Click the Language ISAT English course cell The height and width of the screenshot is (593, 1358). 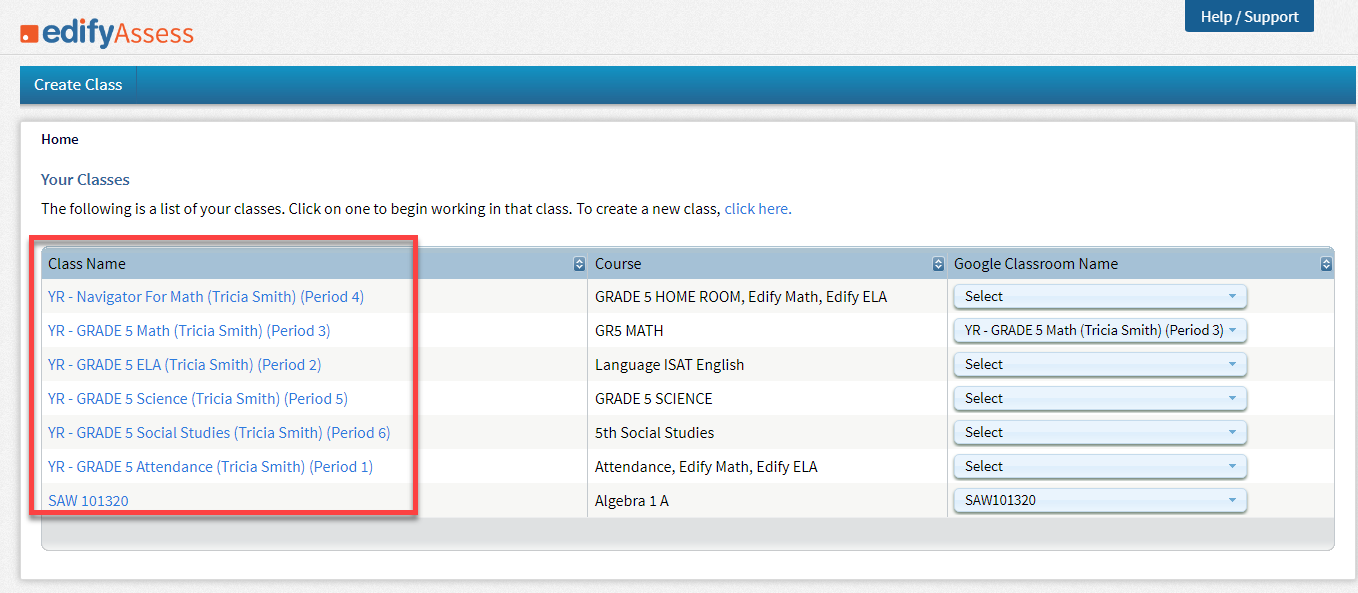tap(767, 364)
